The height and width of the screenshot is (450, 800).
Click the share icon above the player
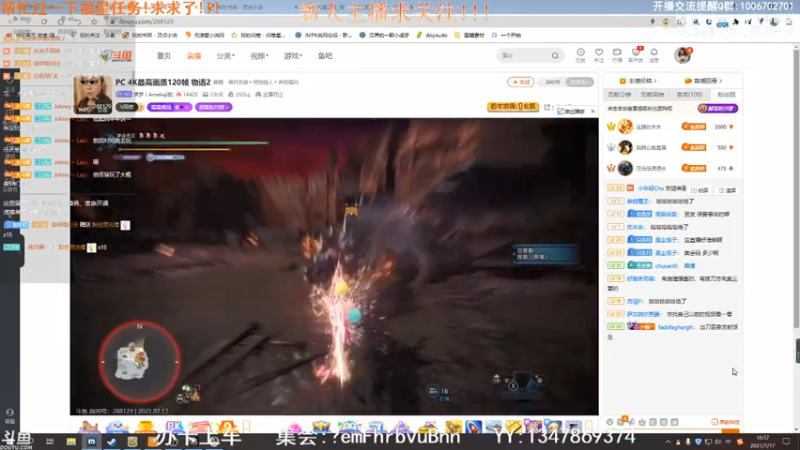(x=547, y=107)
